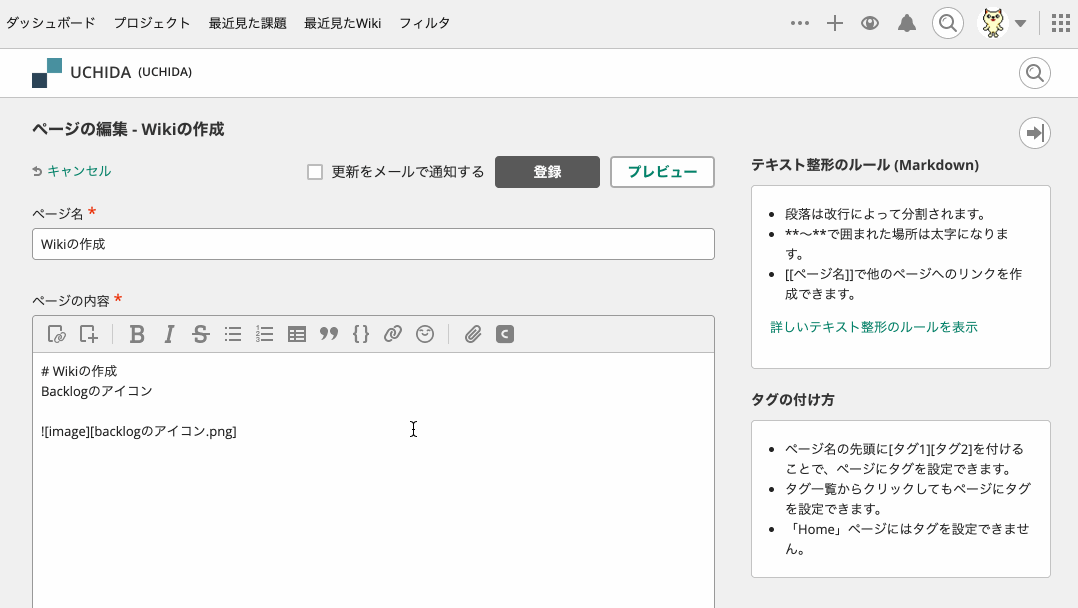Insert a numbered list
Image resolution: width=1078 pixels, height=608 pixels.
(265, 334)
